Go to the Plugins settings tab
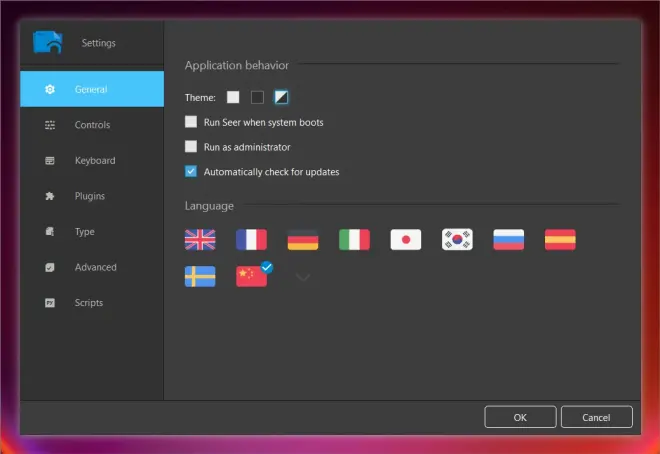 point(92,196)
